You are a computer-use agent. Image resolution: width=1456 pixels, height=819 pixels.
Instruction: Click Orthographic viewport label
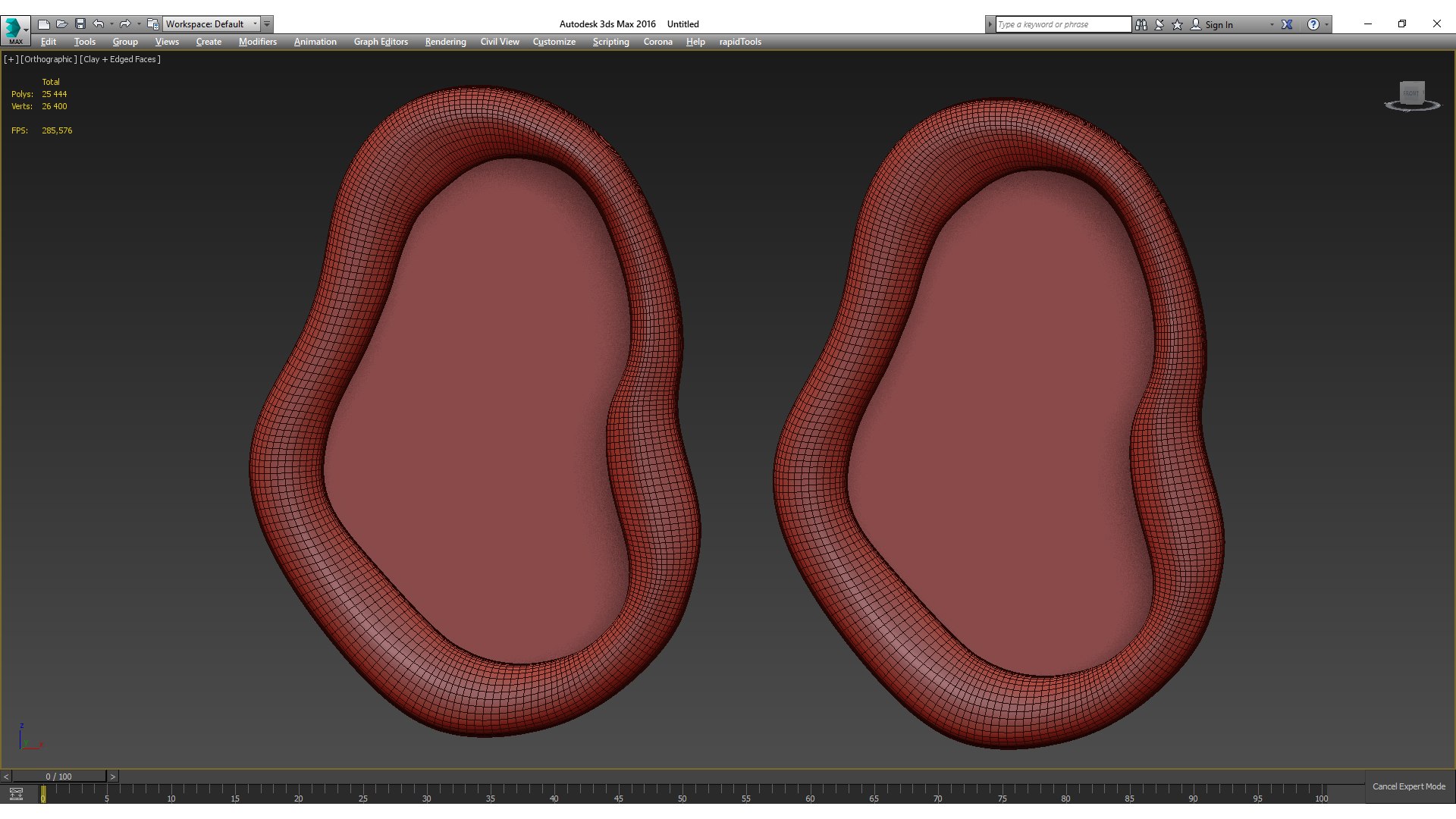49,59
